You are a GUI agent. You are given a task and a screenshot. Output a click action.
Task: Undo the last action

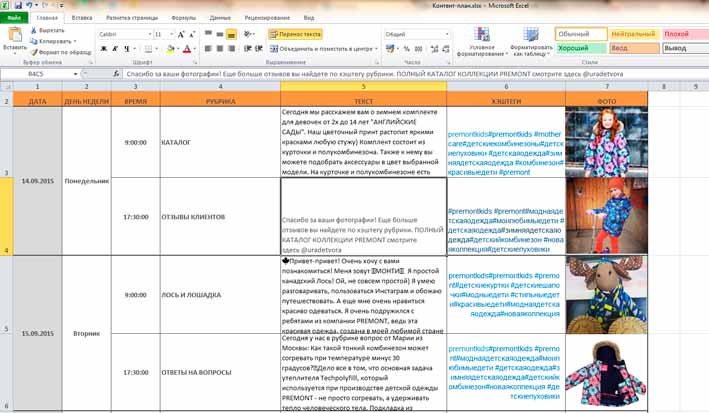pos(30,5)
